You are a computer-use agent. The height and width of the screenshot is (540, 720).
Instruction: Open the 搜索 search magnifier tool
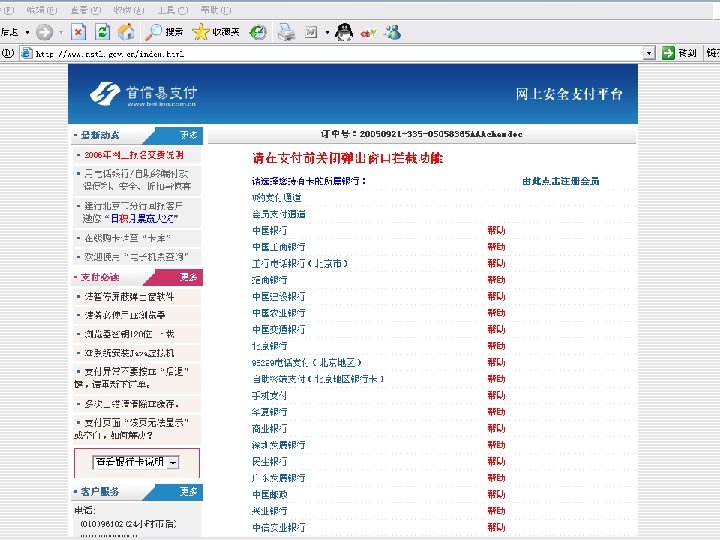164,32
